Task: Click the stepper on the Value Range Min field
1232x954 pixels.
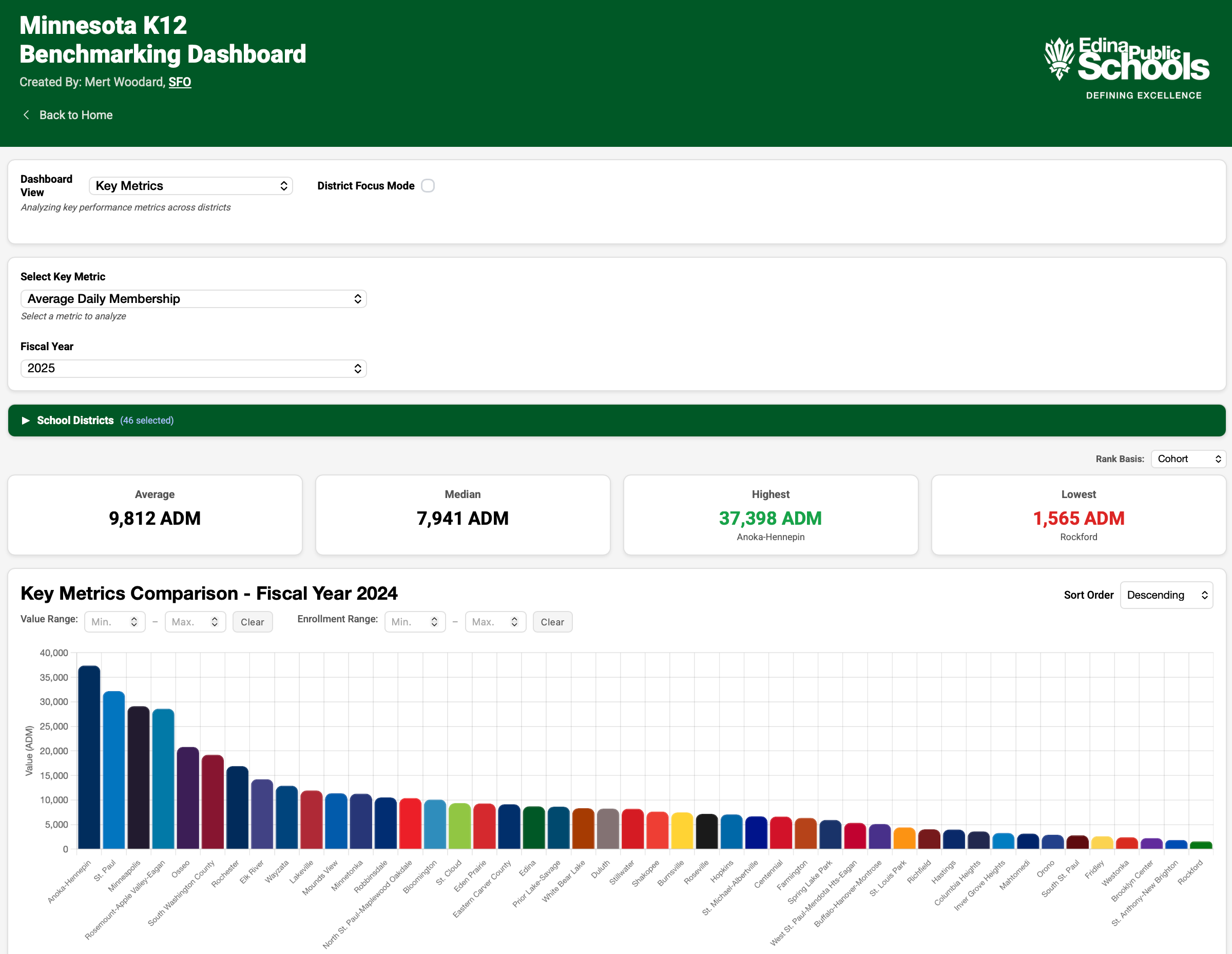Action: 134,622
